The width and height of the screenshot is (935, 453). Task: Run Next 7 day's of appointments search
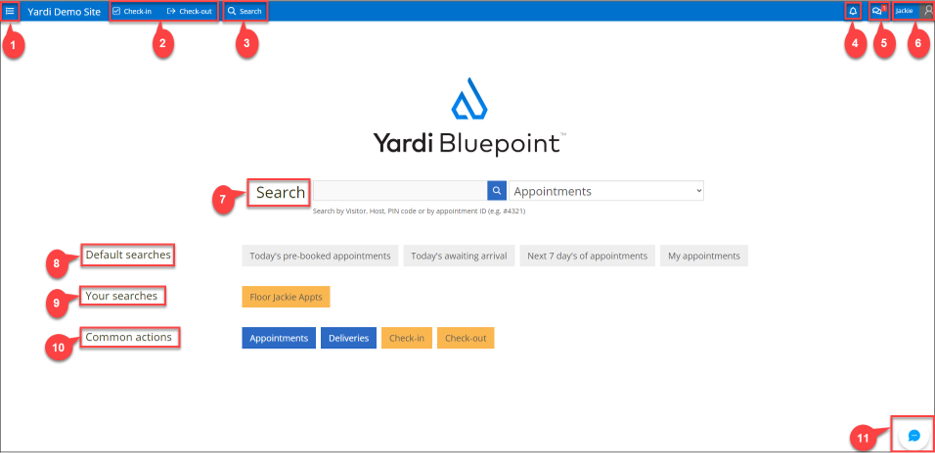coord(587,255)
